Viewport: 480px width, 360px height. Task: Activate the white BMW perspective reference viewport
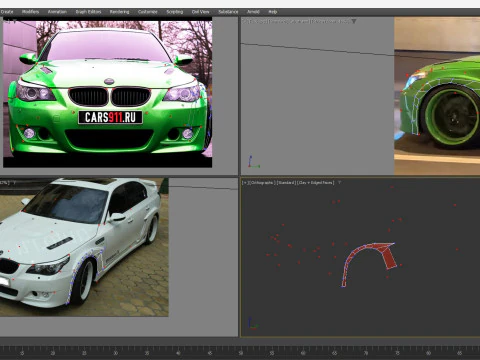point(84,247)
